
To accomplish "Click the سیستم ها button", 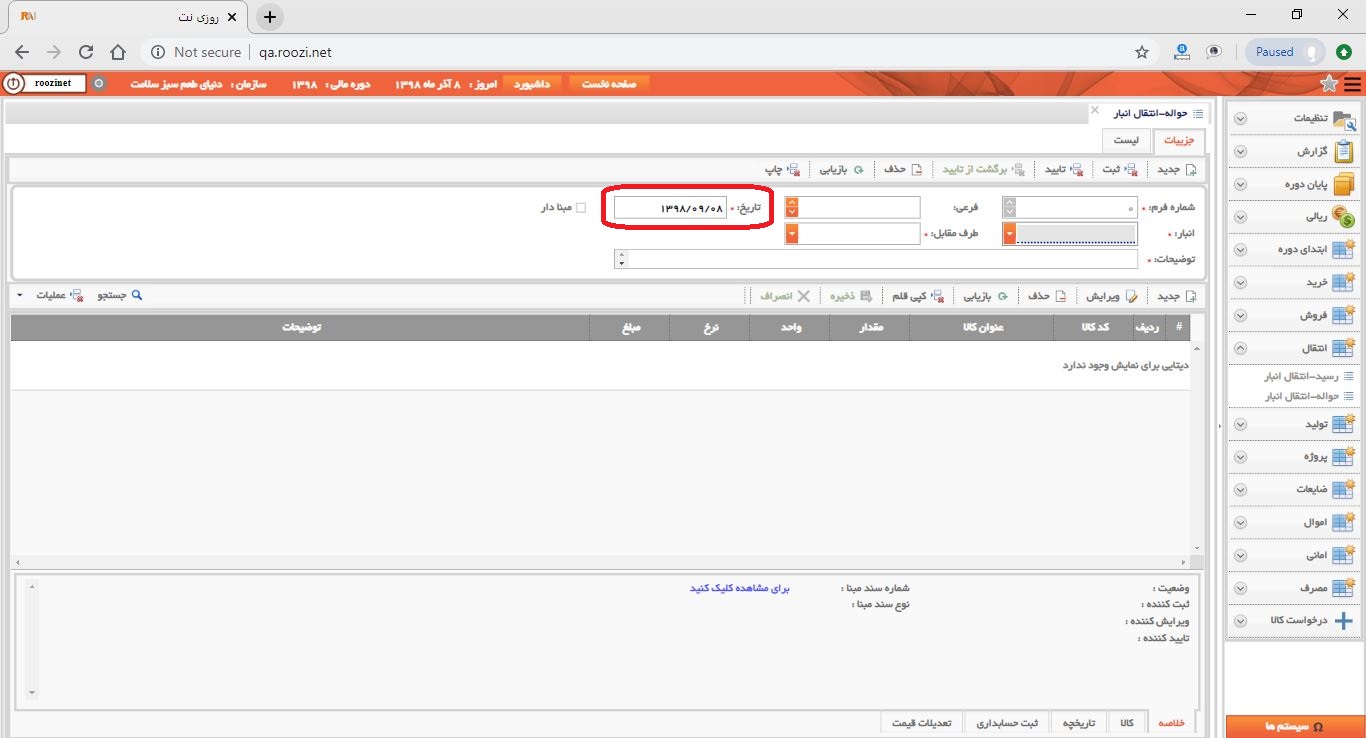I will coord(1296,727).
